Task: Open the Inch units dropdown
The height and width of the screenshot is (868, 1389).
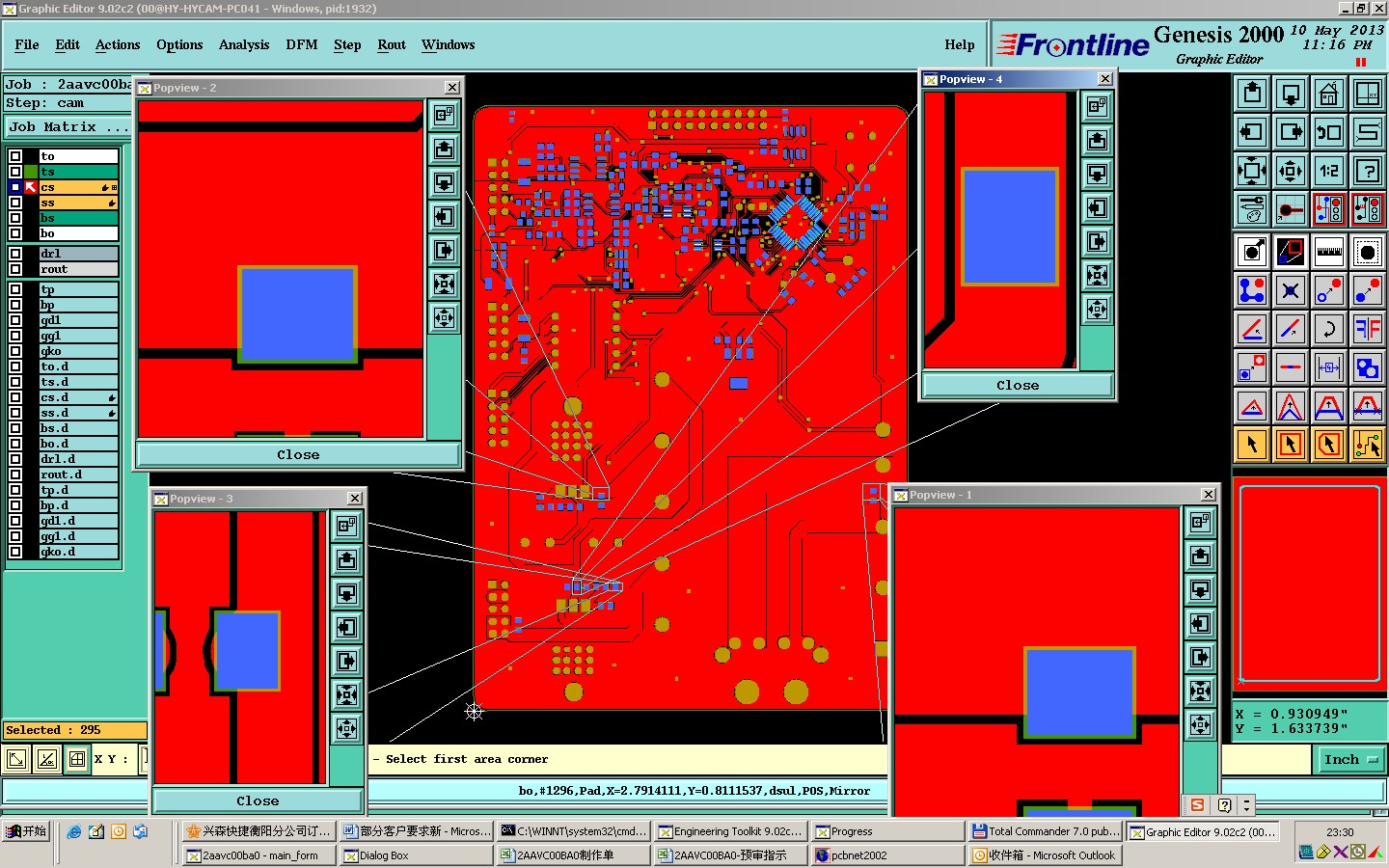Action: tap(1351, 759)
